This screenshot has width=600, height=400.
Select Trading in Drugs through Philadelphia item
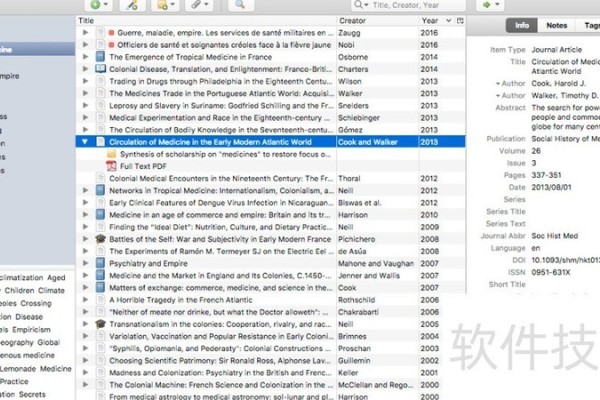click(271, 82)
